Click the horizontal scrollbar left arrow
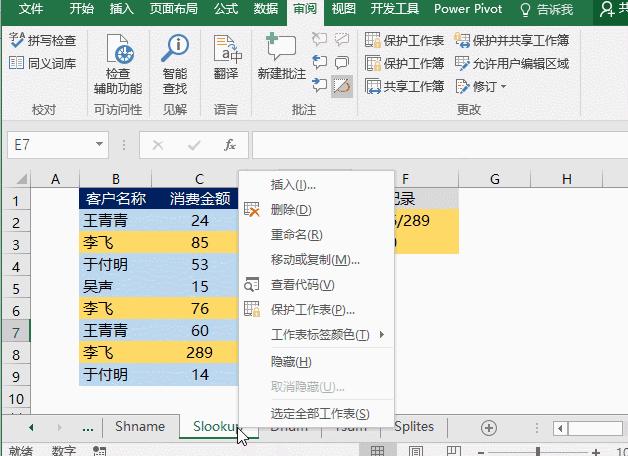628x456 pixels. click(x=560, y=429)
